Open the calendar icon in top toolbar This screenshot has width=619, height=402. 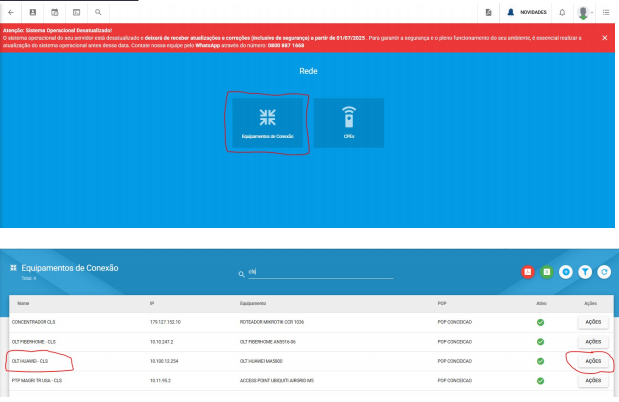[54, 12]
